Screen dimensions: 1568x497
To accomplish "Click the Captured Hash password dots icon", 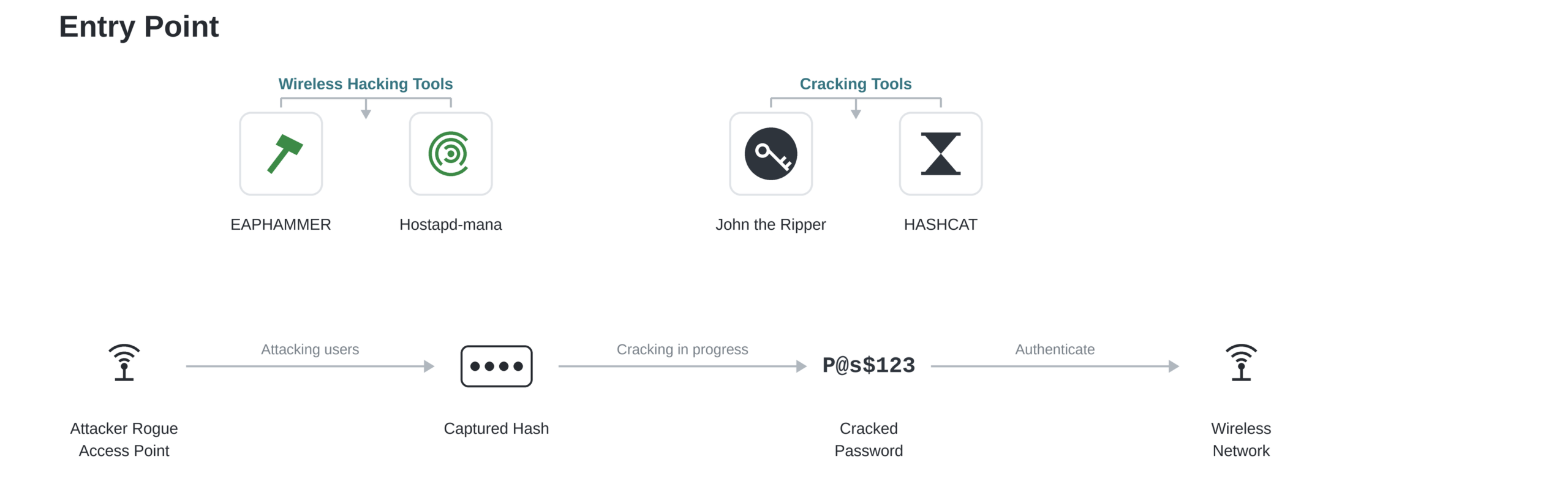I will 496,366.
